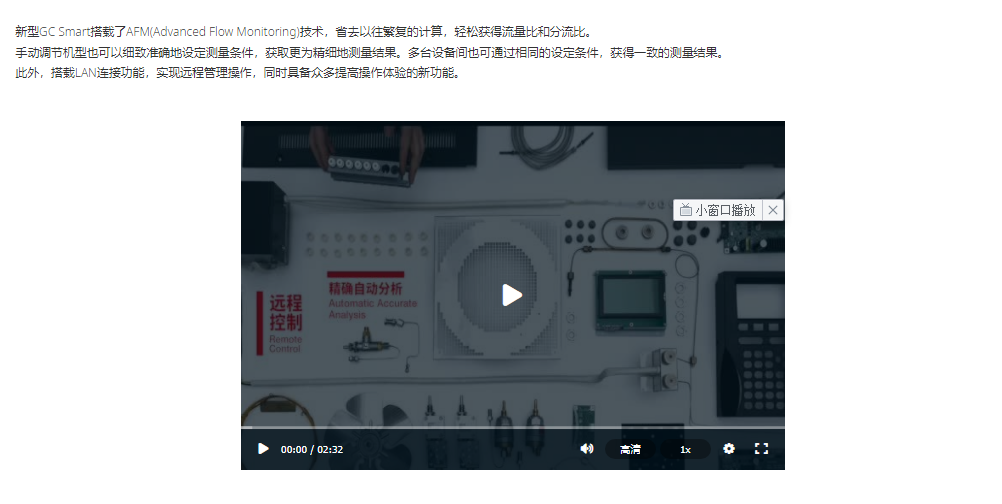Seek using the video progress bar
The width and height of the screenshot is (1002, 504).
[x=513, y=427]
